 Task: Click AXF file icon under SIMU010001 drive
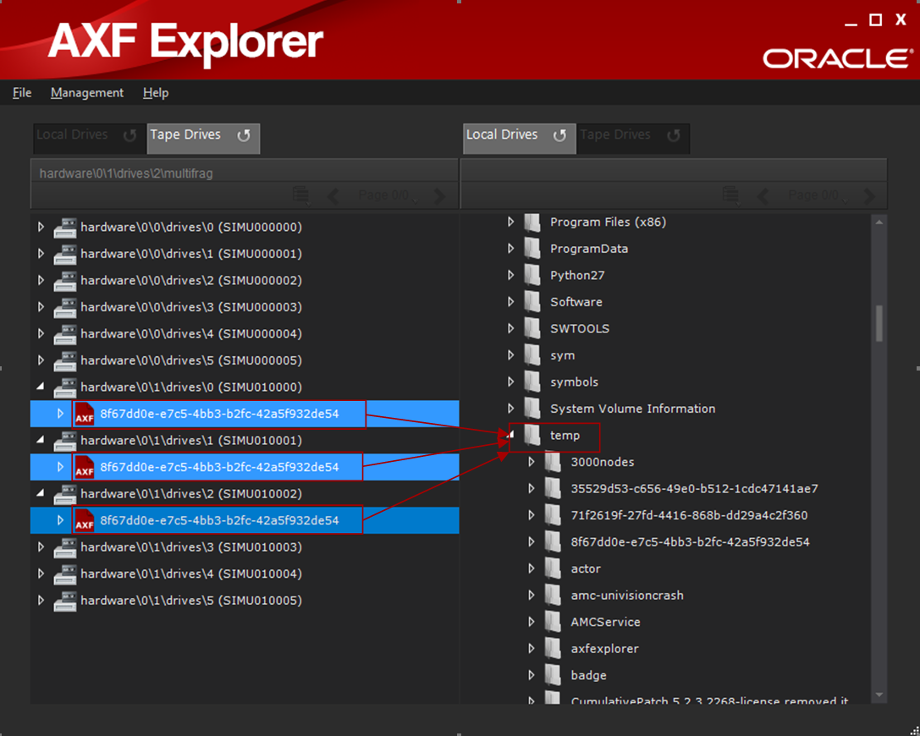coord(84,467)
